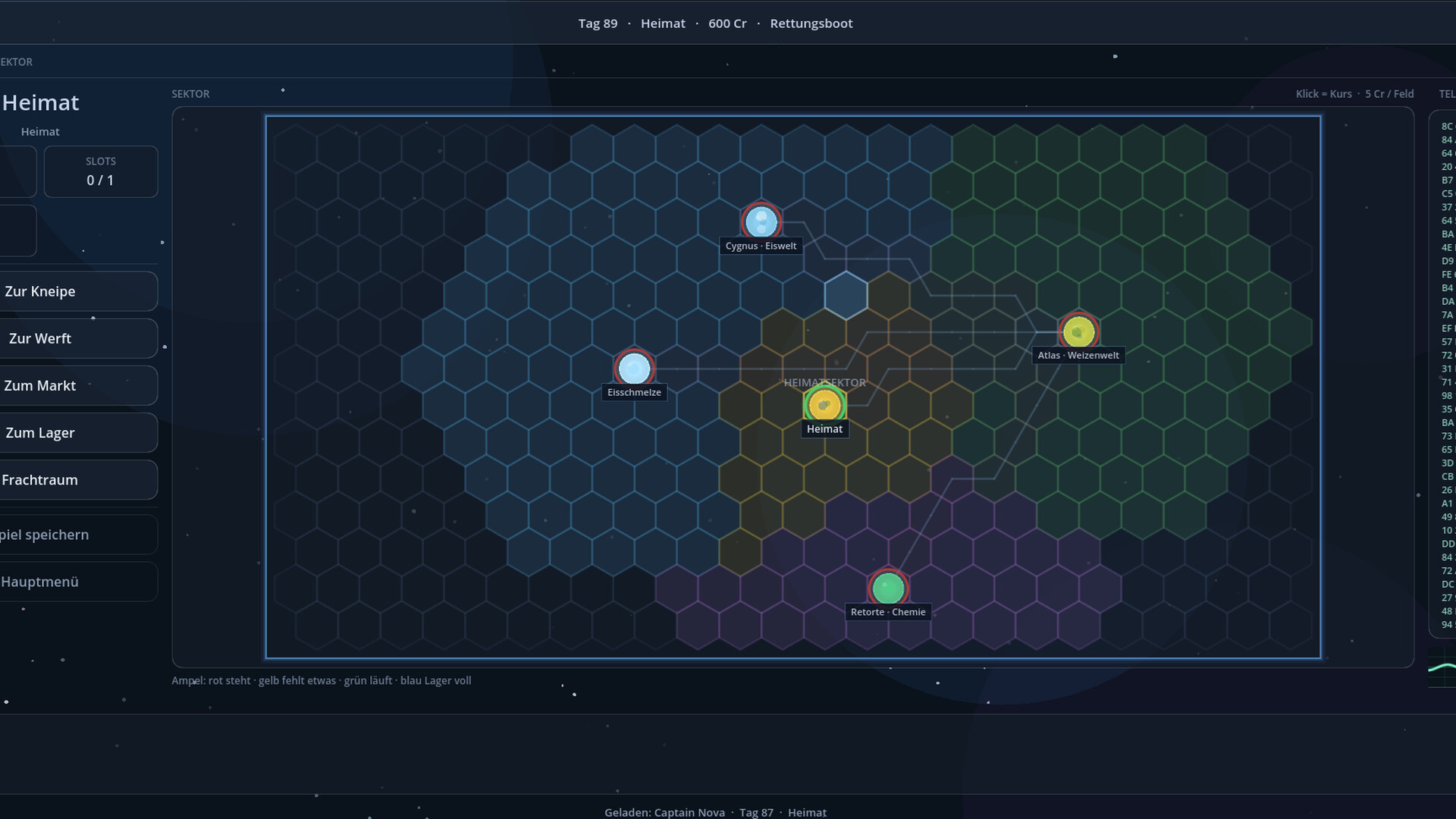Click the Heimat sidebar heading
The height and width of the screenshot is (819, 1456).
(x=41, y=102)
